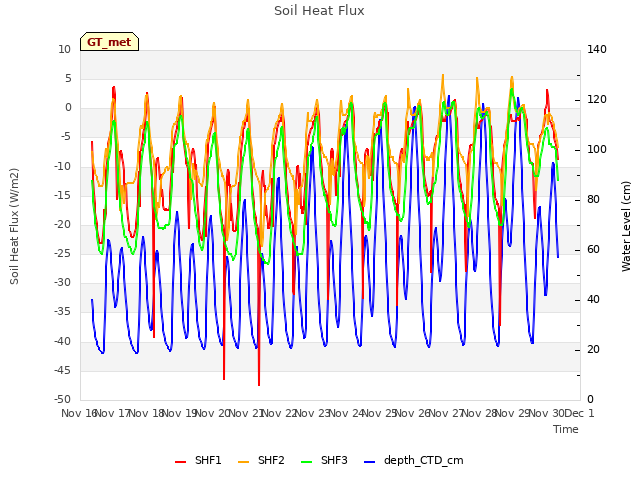The height and width of the screenshot is (480, 640).
Task: Toggle the SHF3 legend entry
Action: (324, 461)
